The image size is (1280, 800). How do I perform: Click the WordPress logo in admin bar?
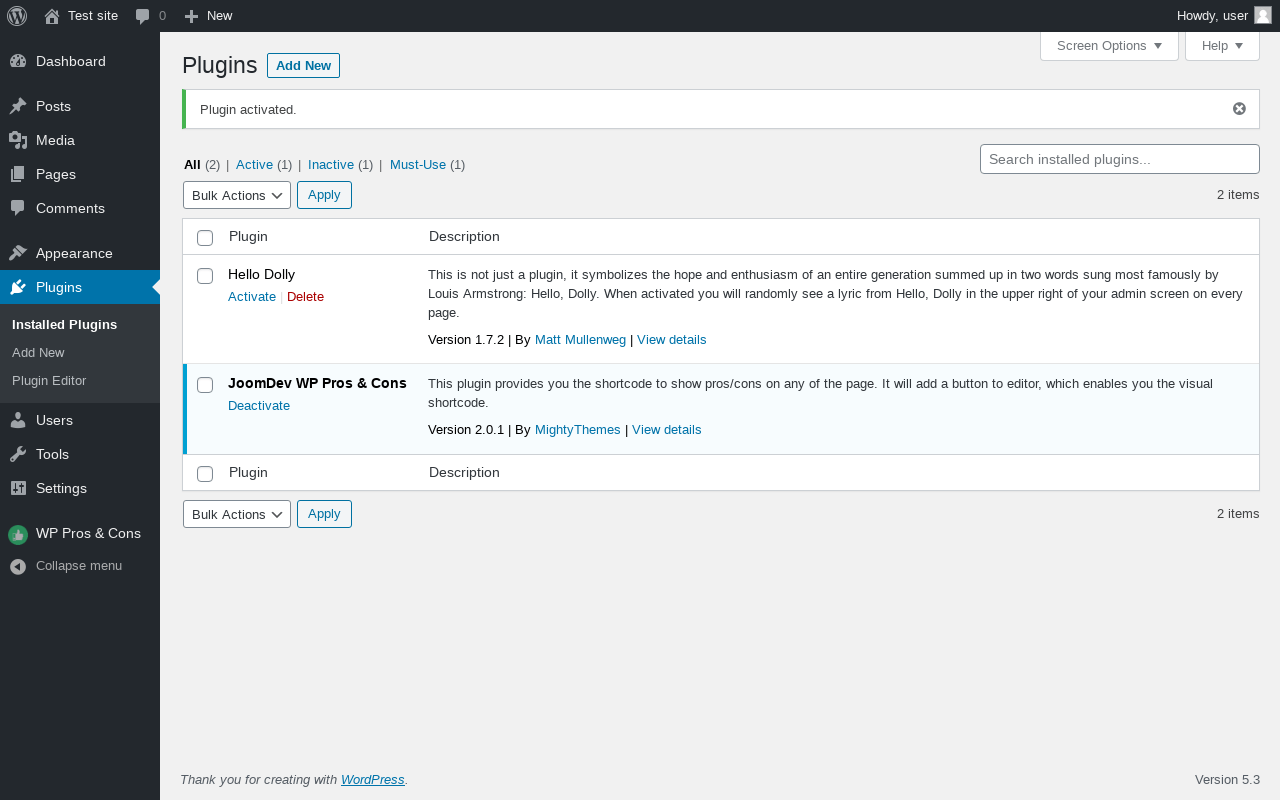(17, 16)
